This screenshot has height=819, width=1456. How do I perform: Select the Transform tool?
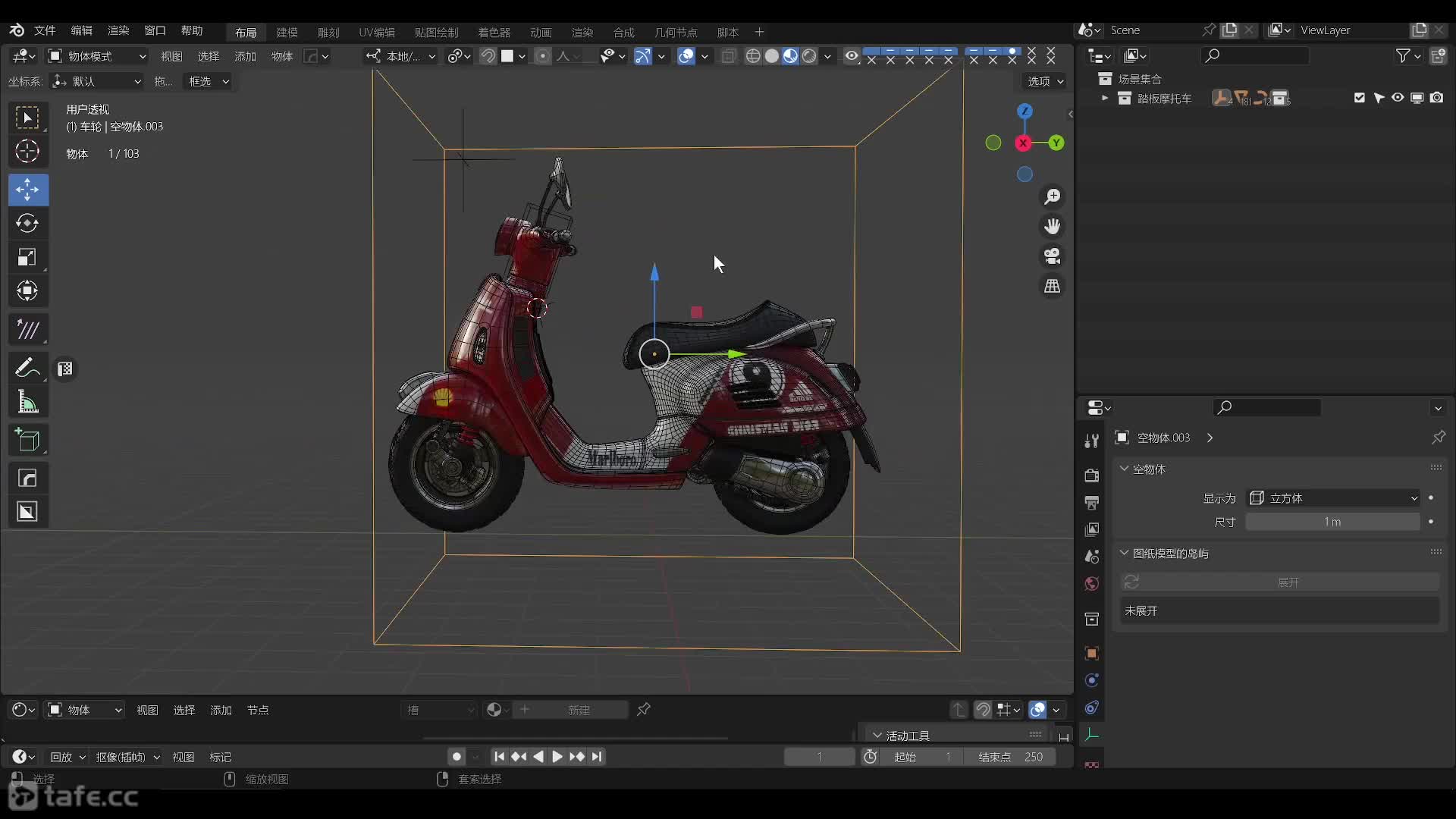(x=28, y=290)
